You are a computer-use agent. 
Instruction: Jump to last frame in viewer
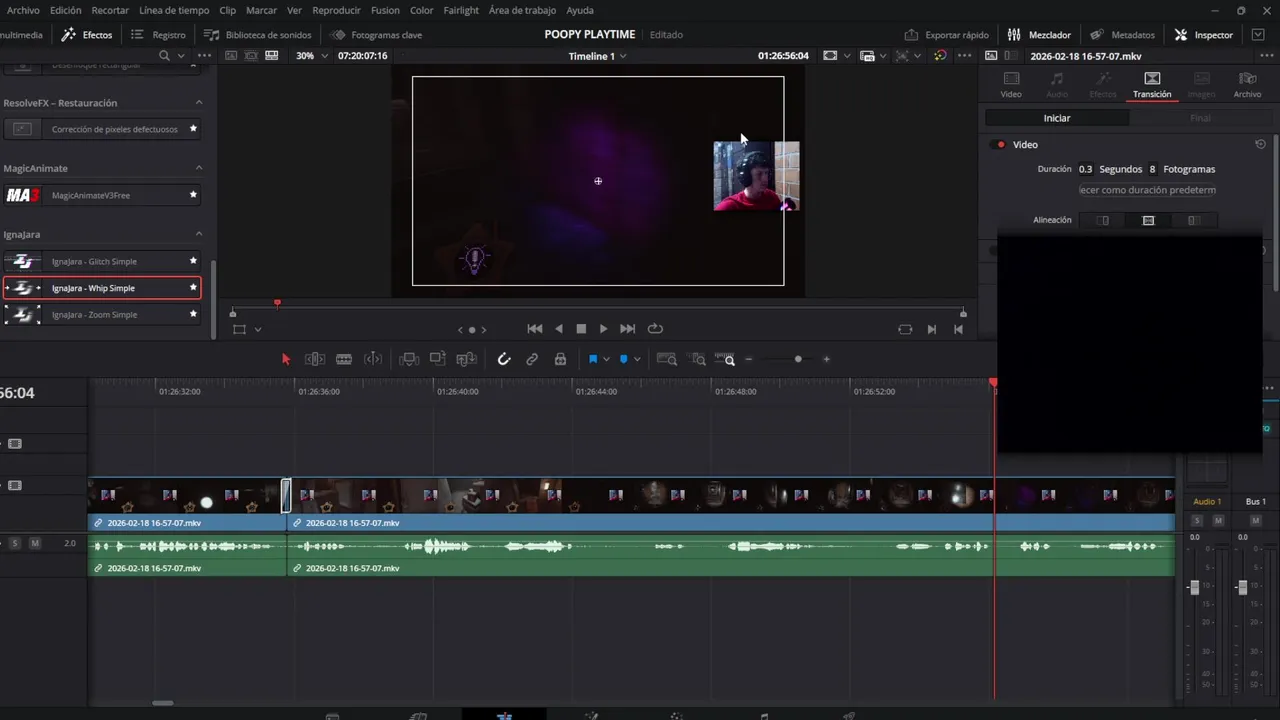click(628, 329)
